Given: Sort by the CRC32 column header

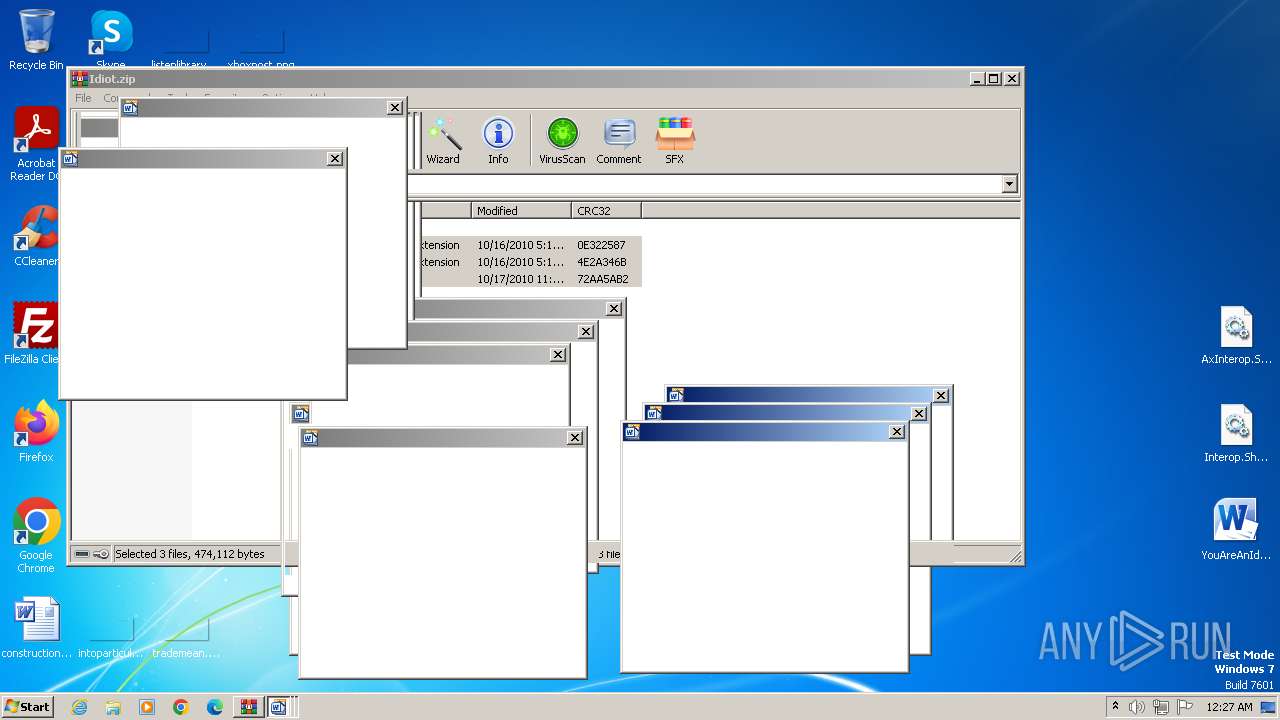Looking at the screenshot, I should coord(606,210).
